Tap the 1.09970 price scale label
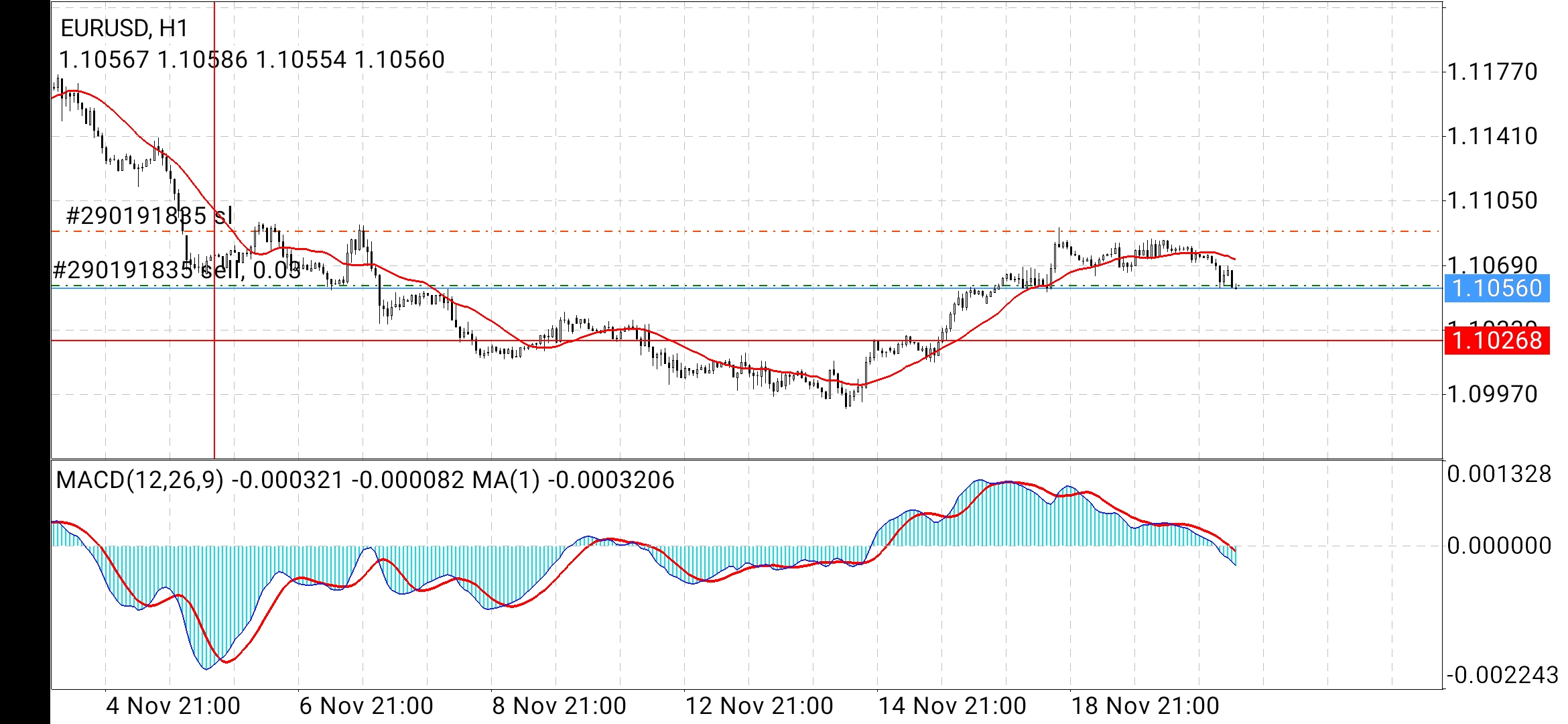Viewport: 1568px width, 724px height. click(x=1492, y=394)
